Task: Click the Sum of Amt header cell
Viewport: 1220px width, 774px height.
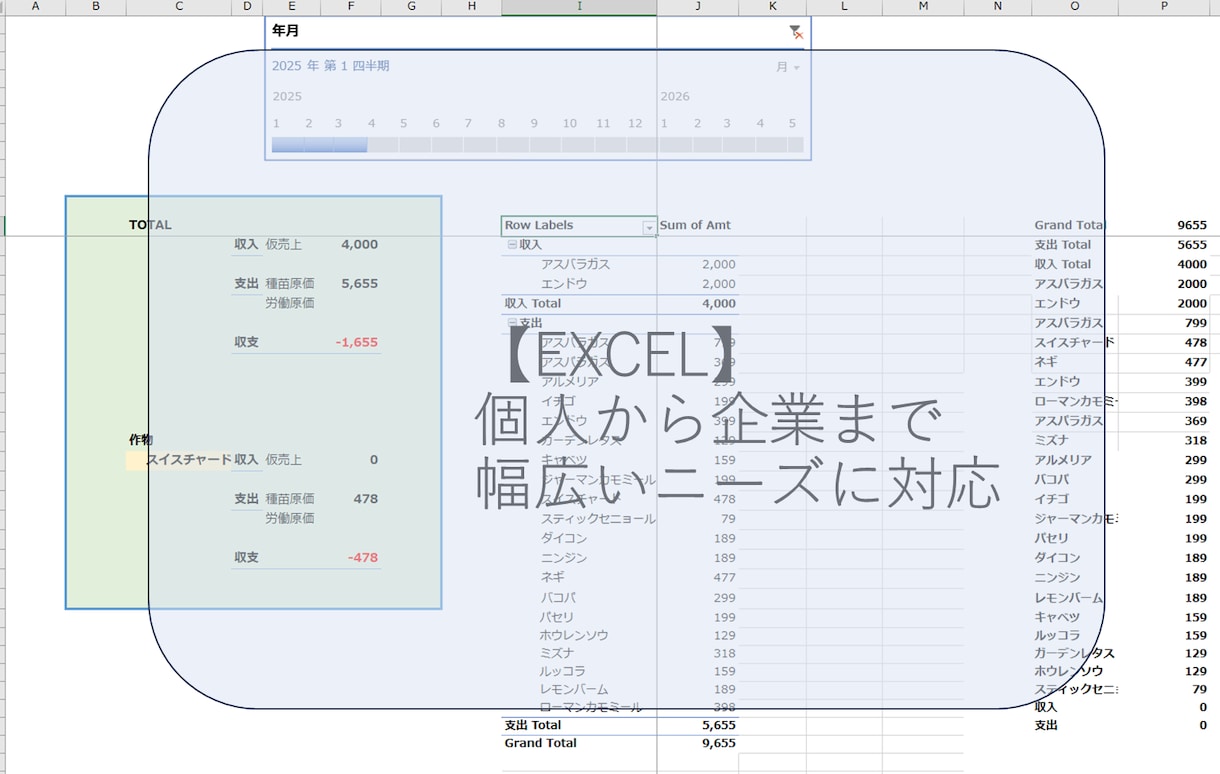Action: coord(695,225)
